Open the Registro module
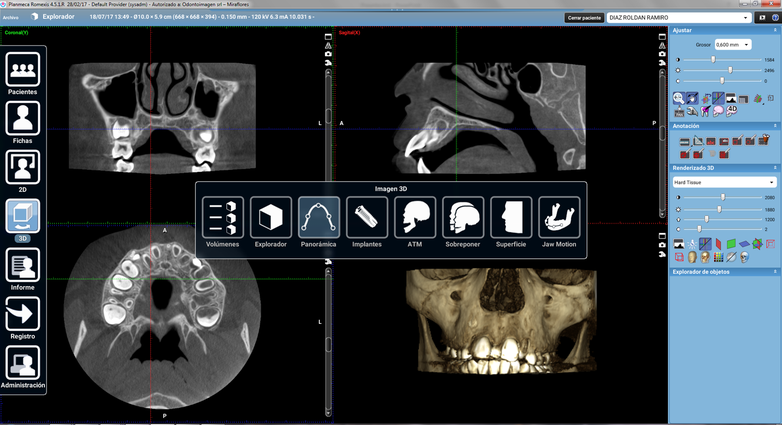 (x=22, y=318)
